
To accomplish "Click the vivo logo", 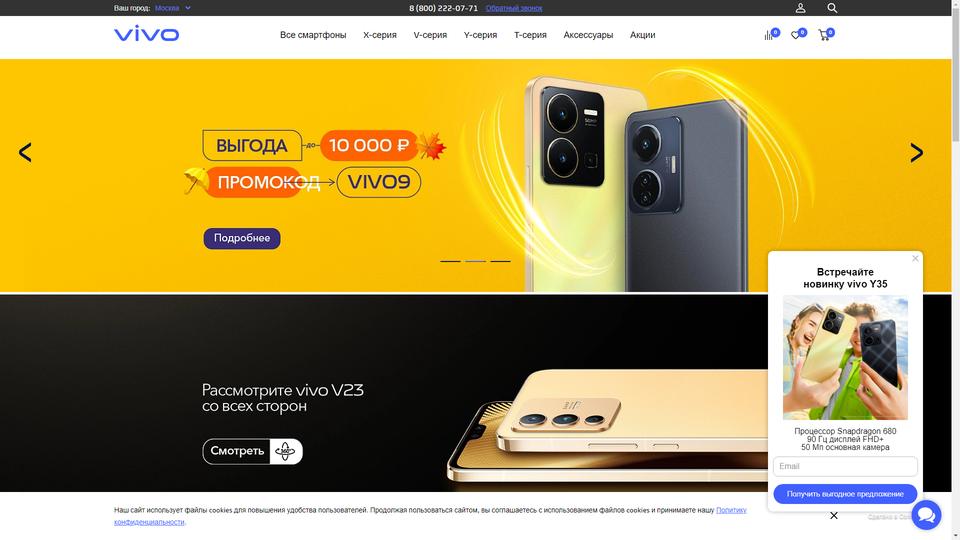I will click(146, 34).
